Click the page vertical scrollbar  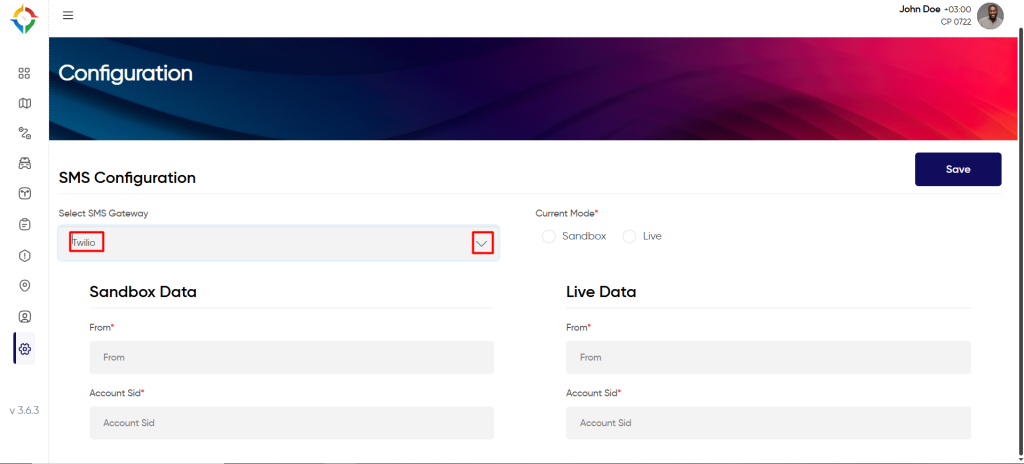pos(1020,242)
